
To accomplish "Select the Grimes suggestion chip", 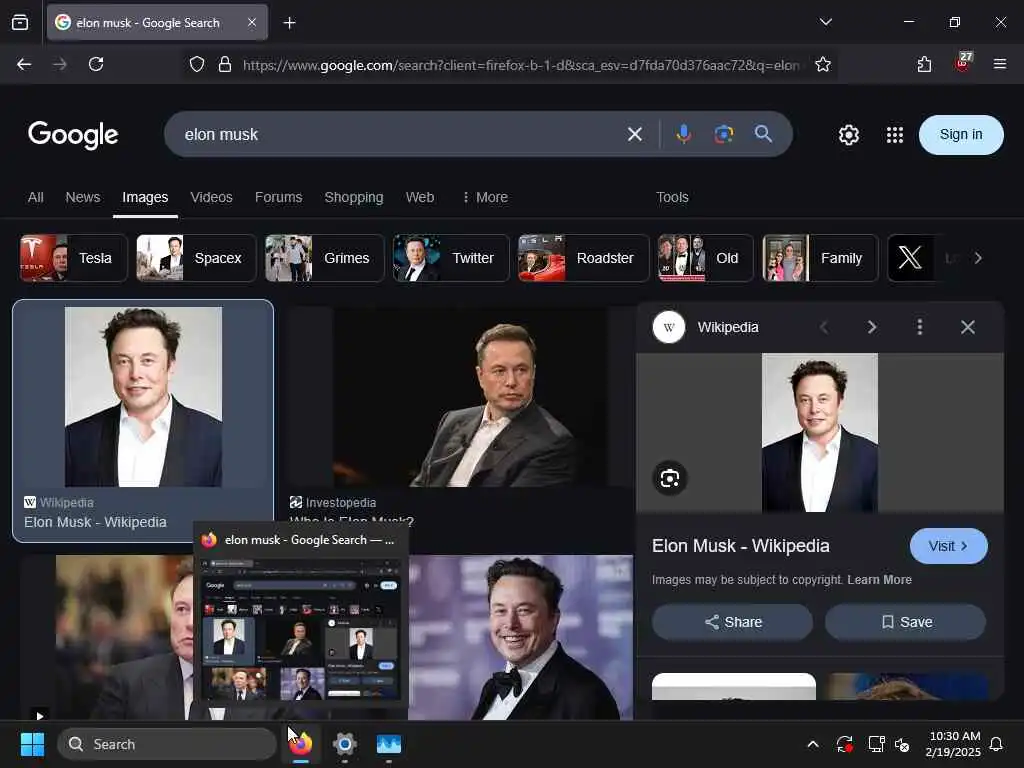I will coord(325,258).
